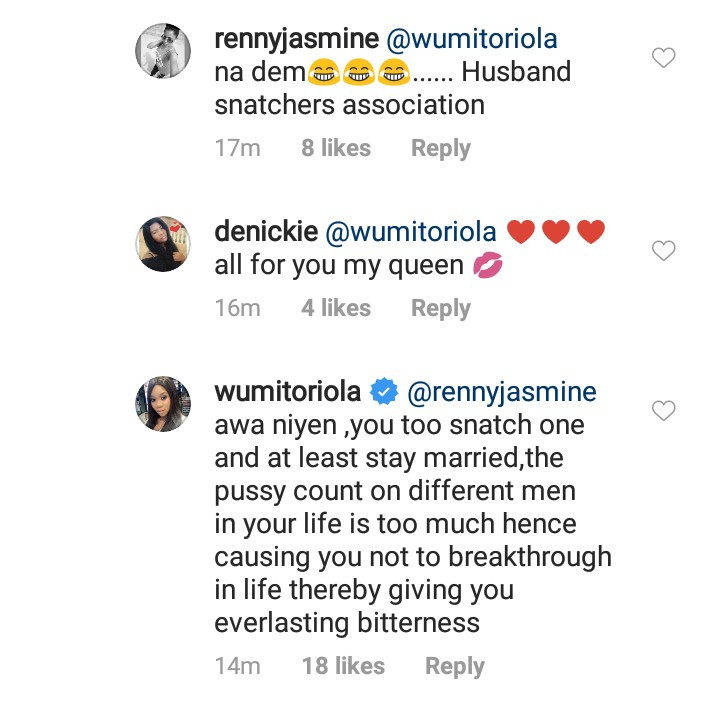Reply to wumitoriola's comment

(x=455, y=666)
